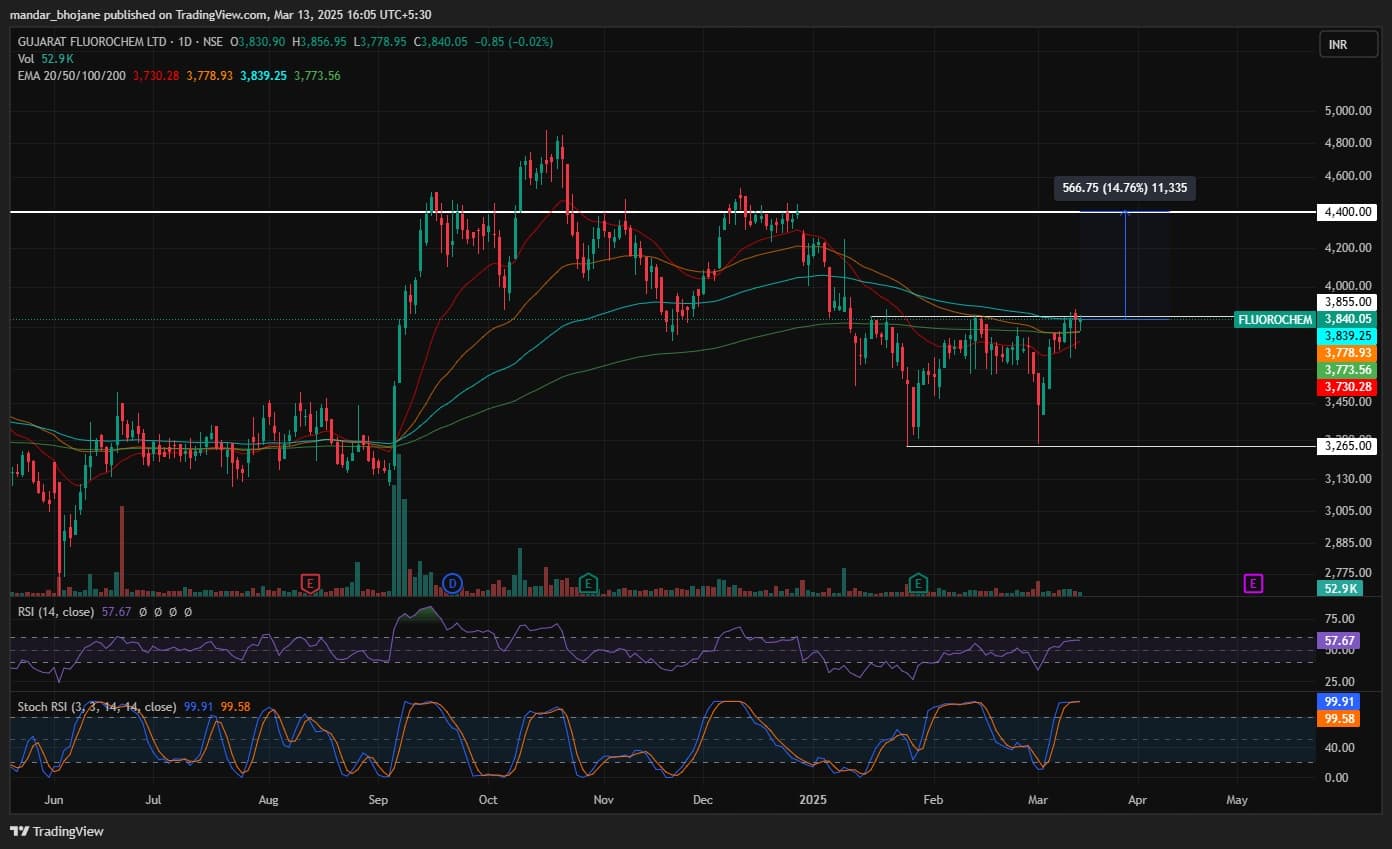Click the GUJARAT FLUOROCHEM LTD symbol title
The image size is (1392, 849).
coord(92,42)
